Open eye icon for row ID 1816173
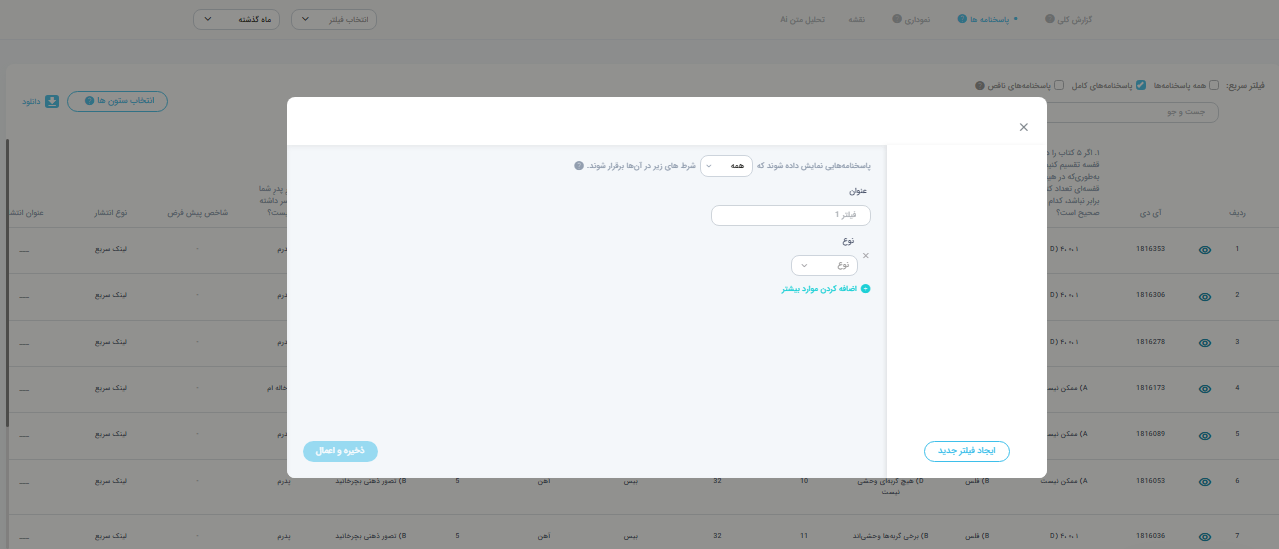The width and height of the screenshot is (1279, 549). [x=1205, y=388]
